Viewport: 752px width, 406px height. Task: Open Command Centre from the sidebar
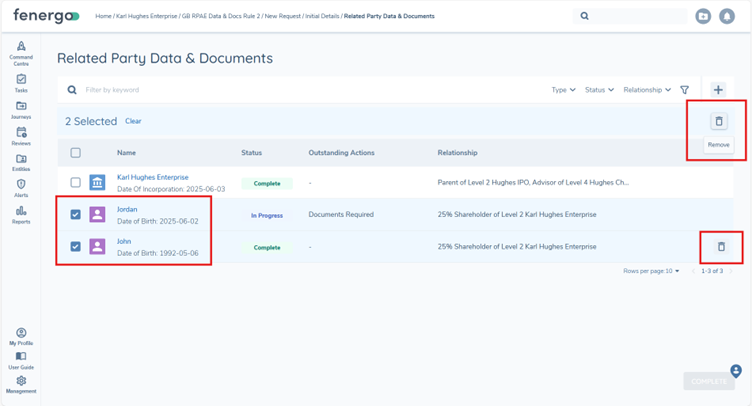21,51
